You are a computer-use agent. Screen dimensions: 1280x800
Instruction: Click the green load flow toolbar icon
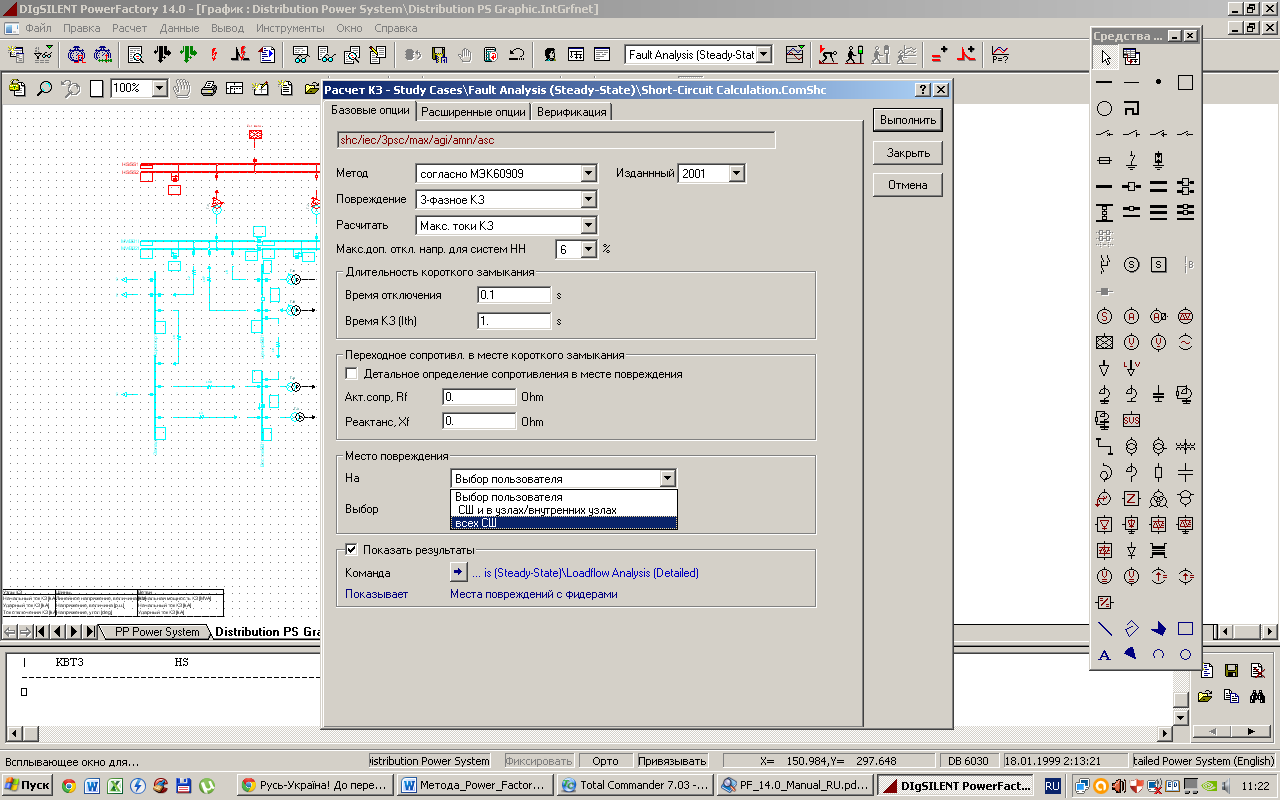(188, 54)
